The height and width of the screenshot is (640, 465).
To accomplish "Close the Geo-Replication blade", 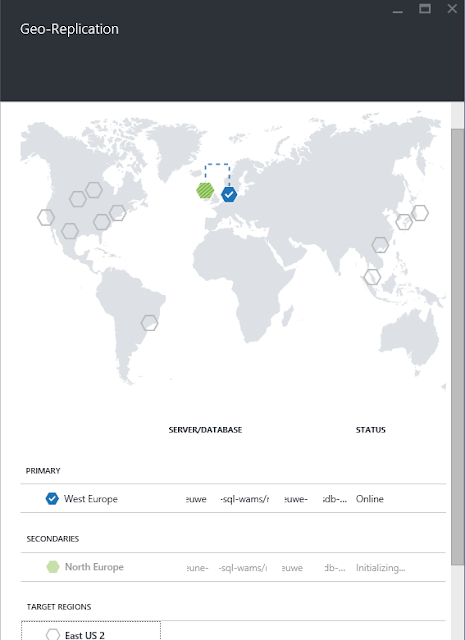I will [452, 9].
